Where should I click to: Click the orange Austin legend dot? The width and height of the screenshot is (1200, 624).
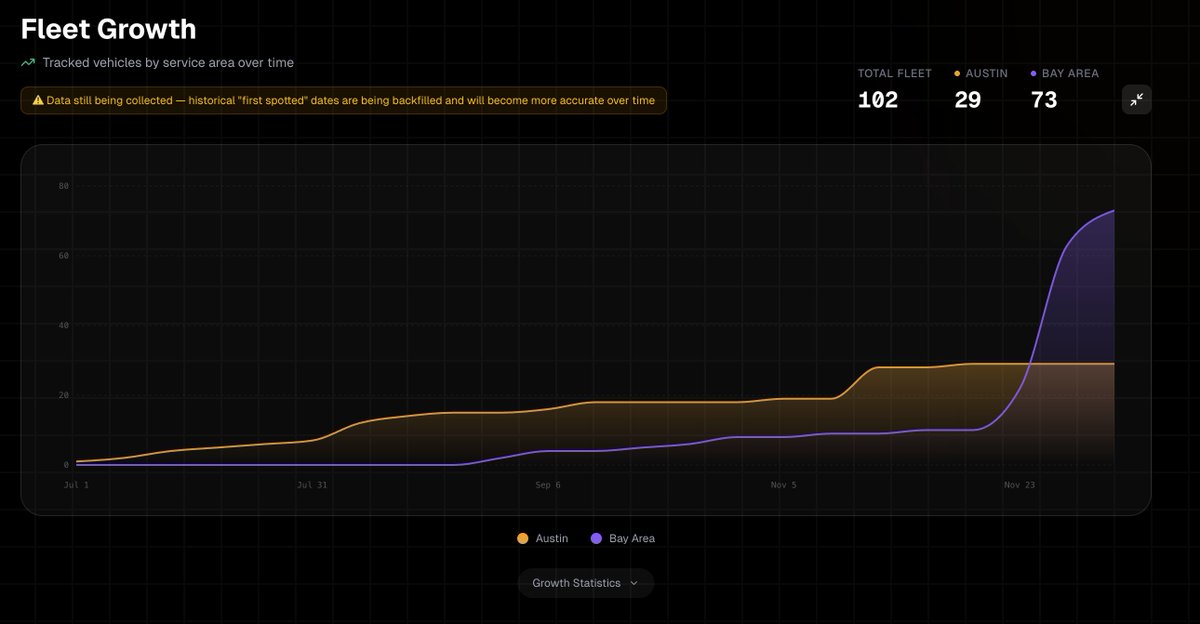tap(523, 538)
